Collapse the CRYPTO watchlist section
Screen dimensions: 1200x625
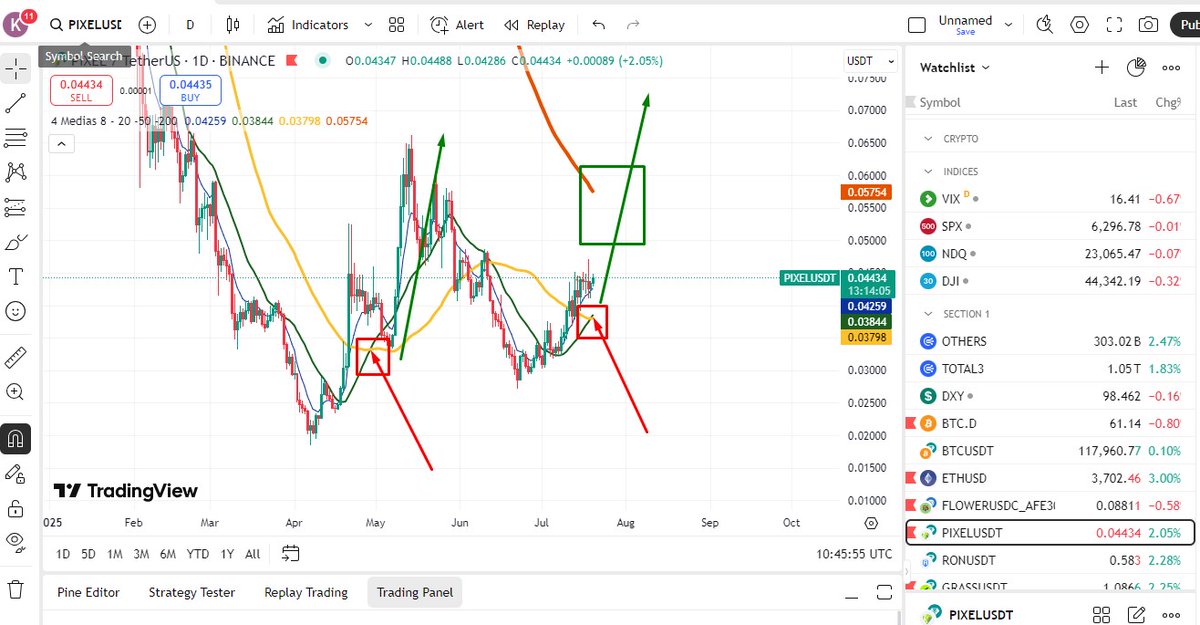coord(926,138)
